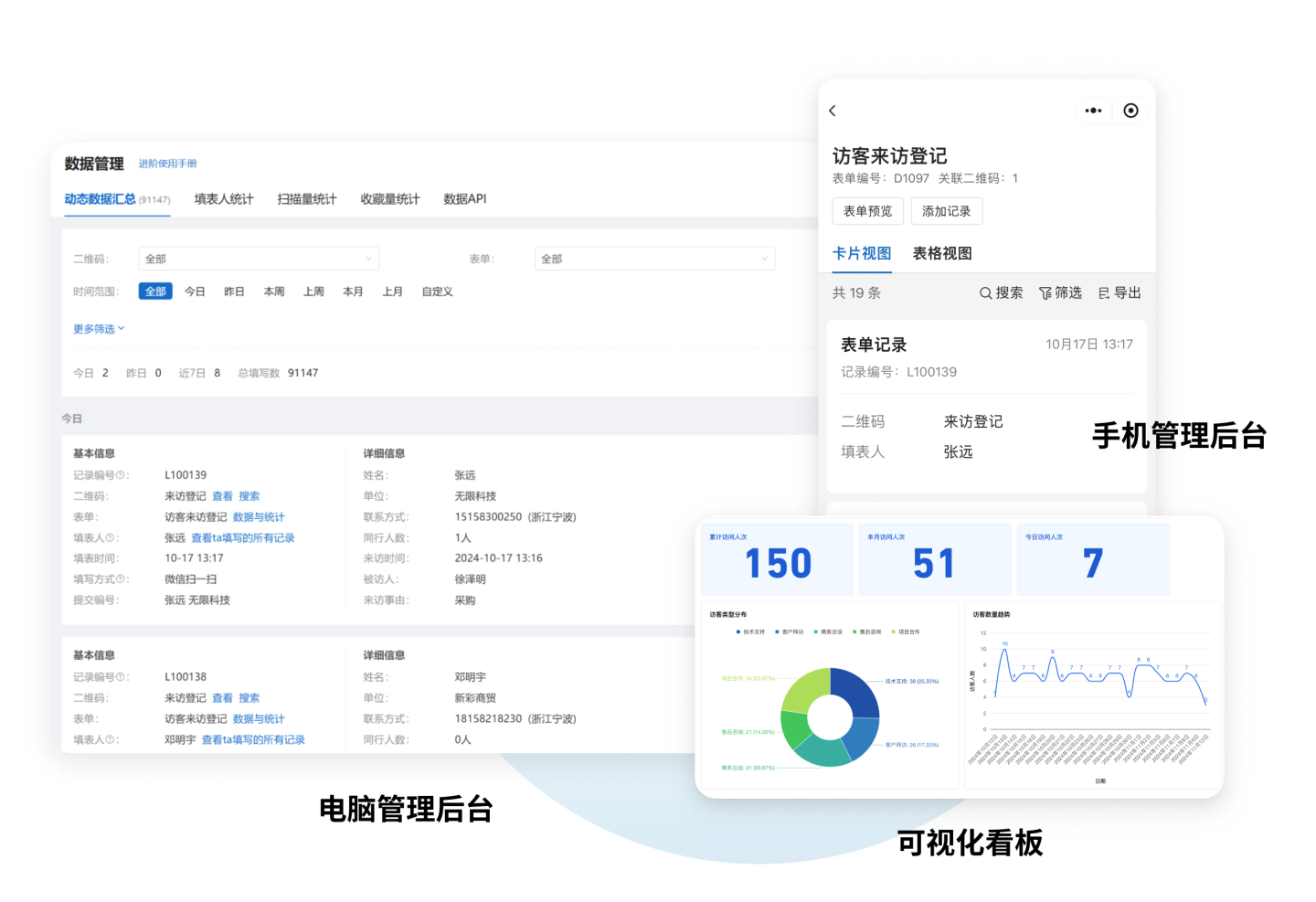Switch to the 表格视图 tab
Image resolution: width=1316 pixels, height=902 pixels.
(943, 253)
